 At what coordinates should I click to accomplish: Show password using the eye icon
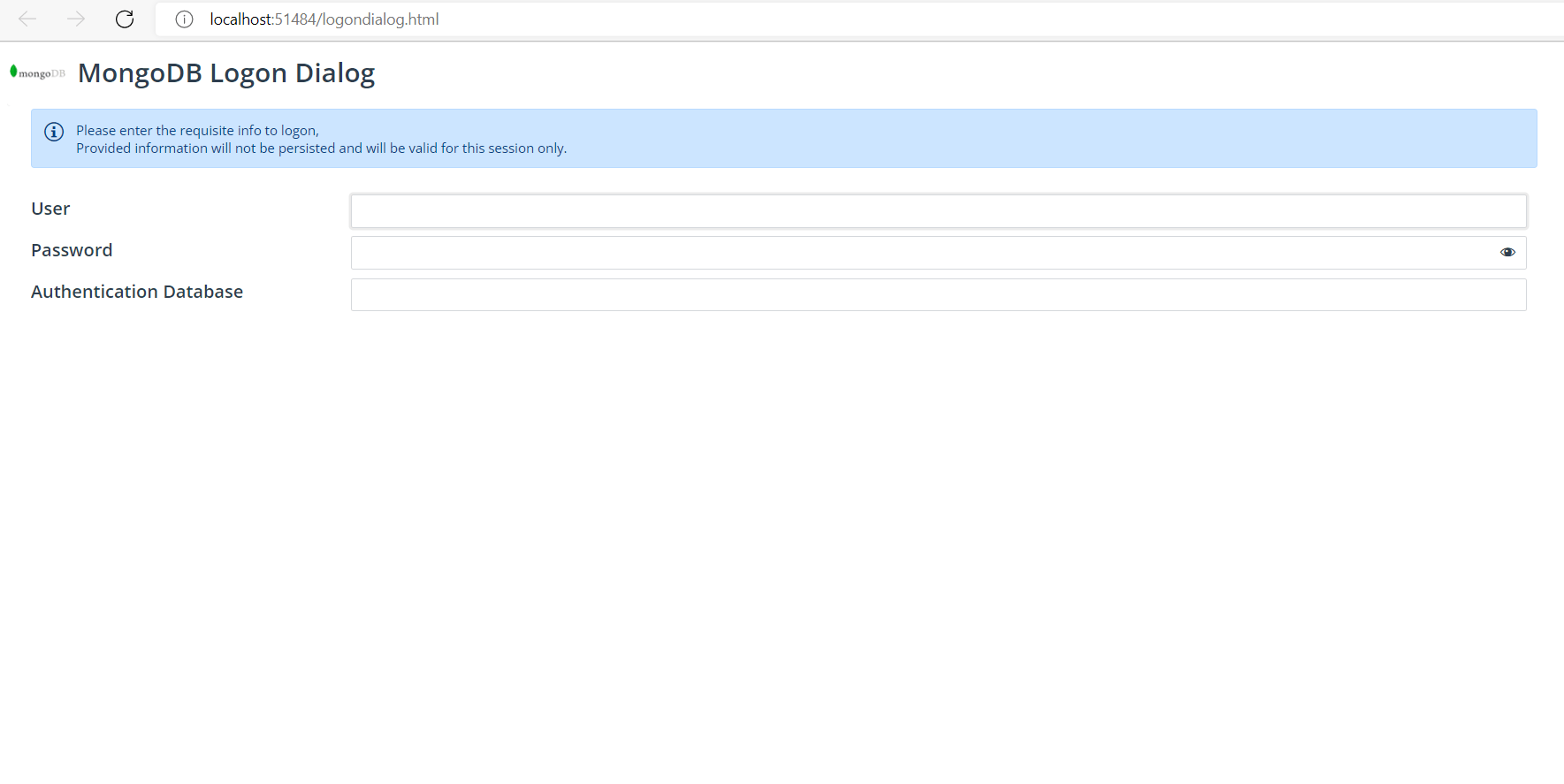[1507, 252]
